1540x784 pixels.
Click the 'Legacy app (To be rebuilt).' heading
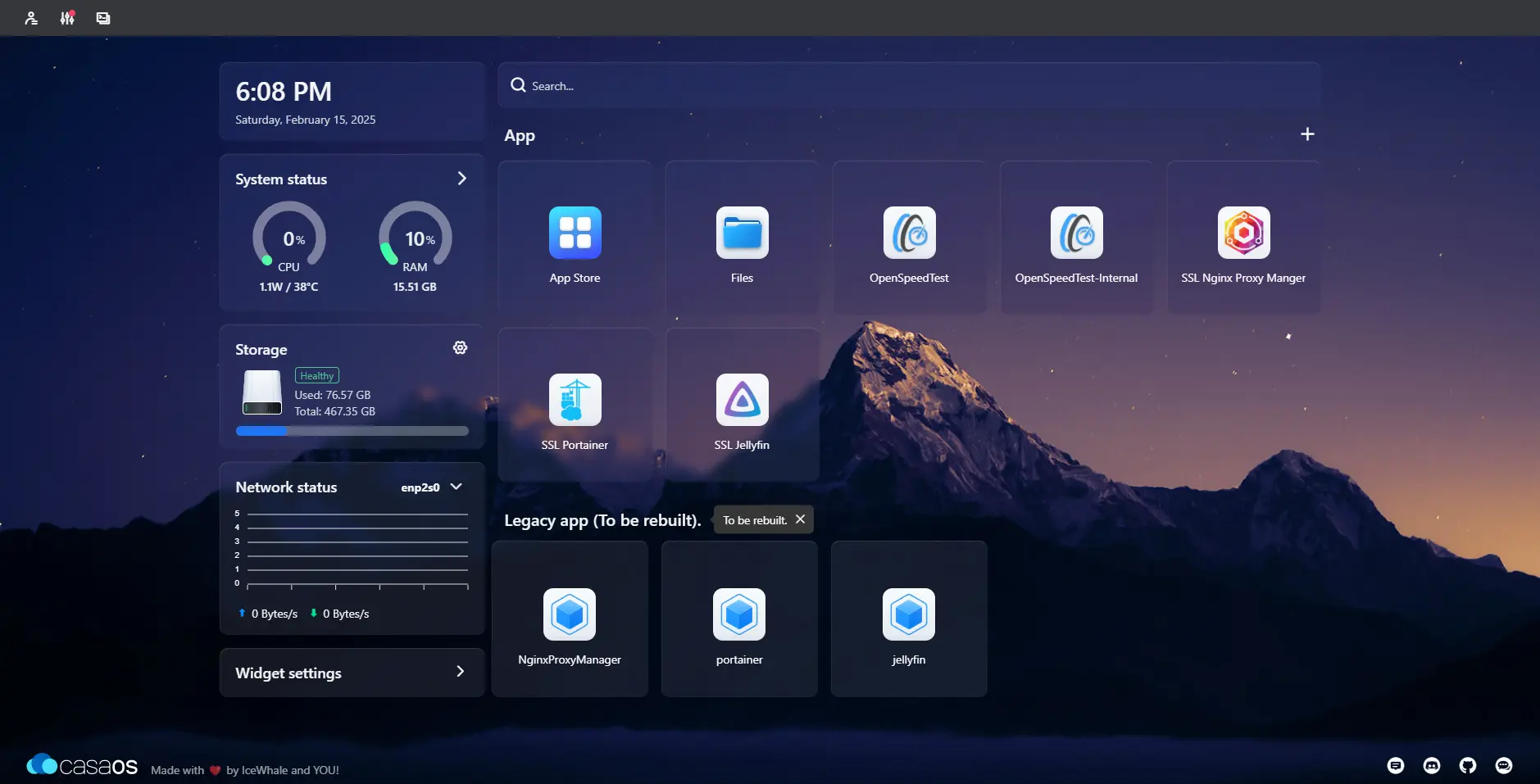[602, 520]
